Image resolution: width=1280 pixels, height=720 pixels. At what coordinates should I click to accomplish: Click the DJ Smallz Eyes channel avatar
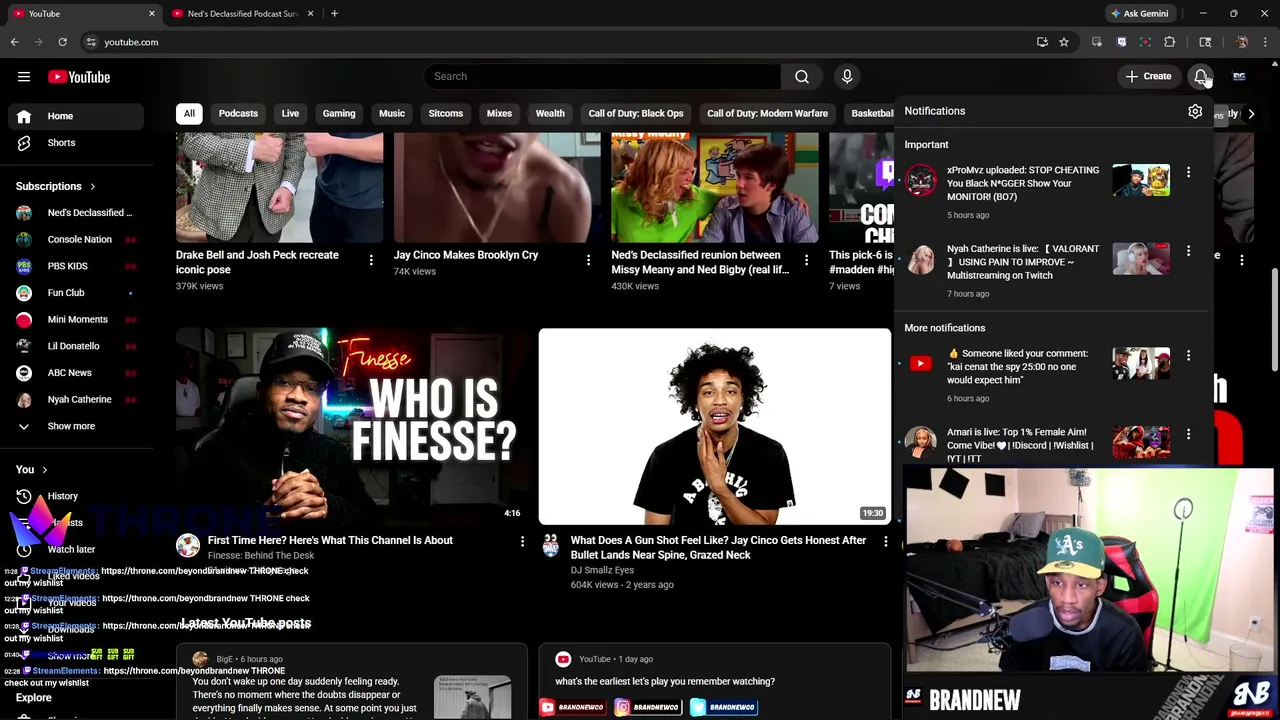(550, 545)
